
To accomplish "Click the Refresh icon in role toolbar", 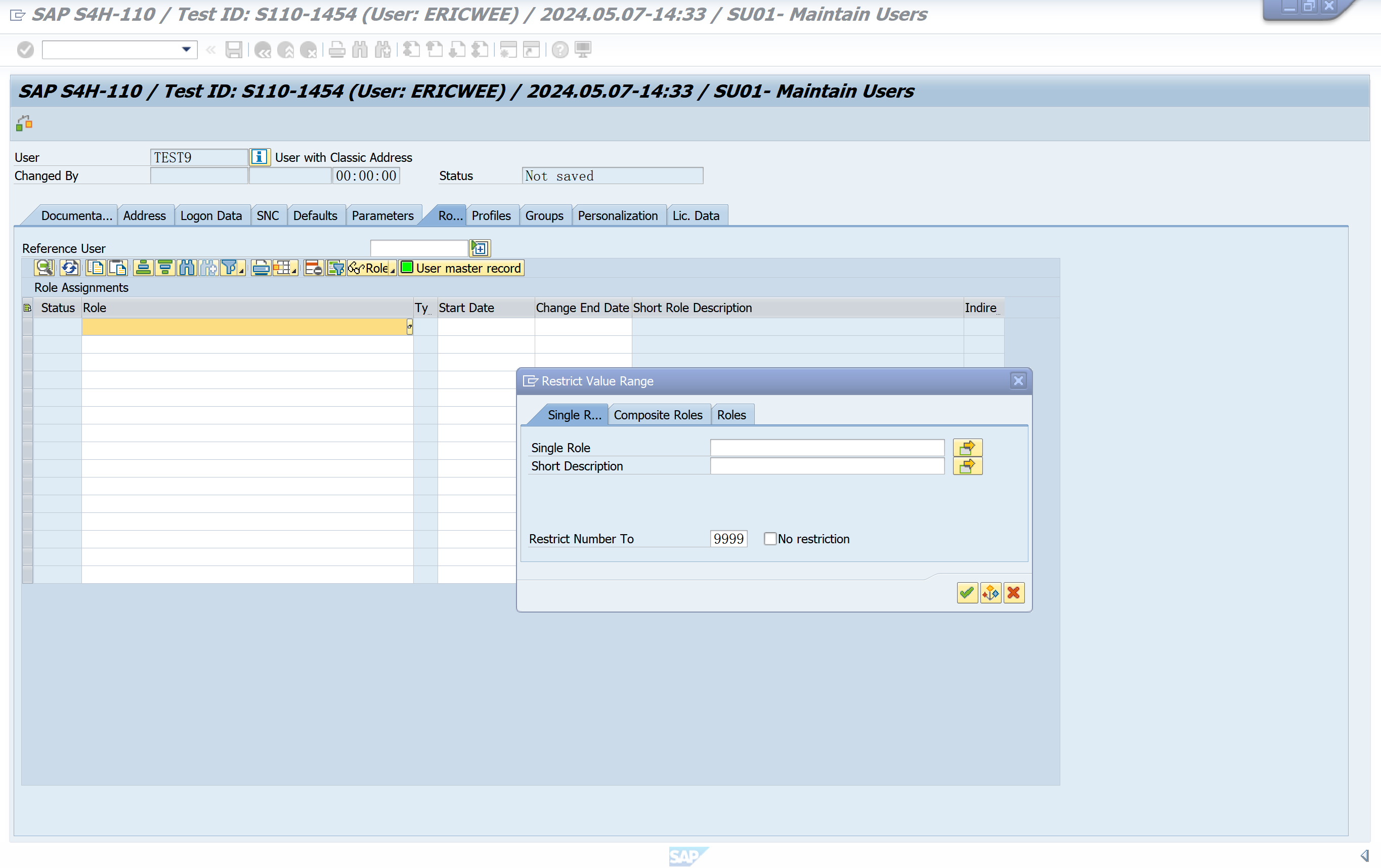I will pos(69,268).
